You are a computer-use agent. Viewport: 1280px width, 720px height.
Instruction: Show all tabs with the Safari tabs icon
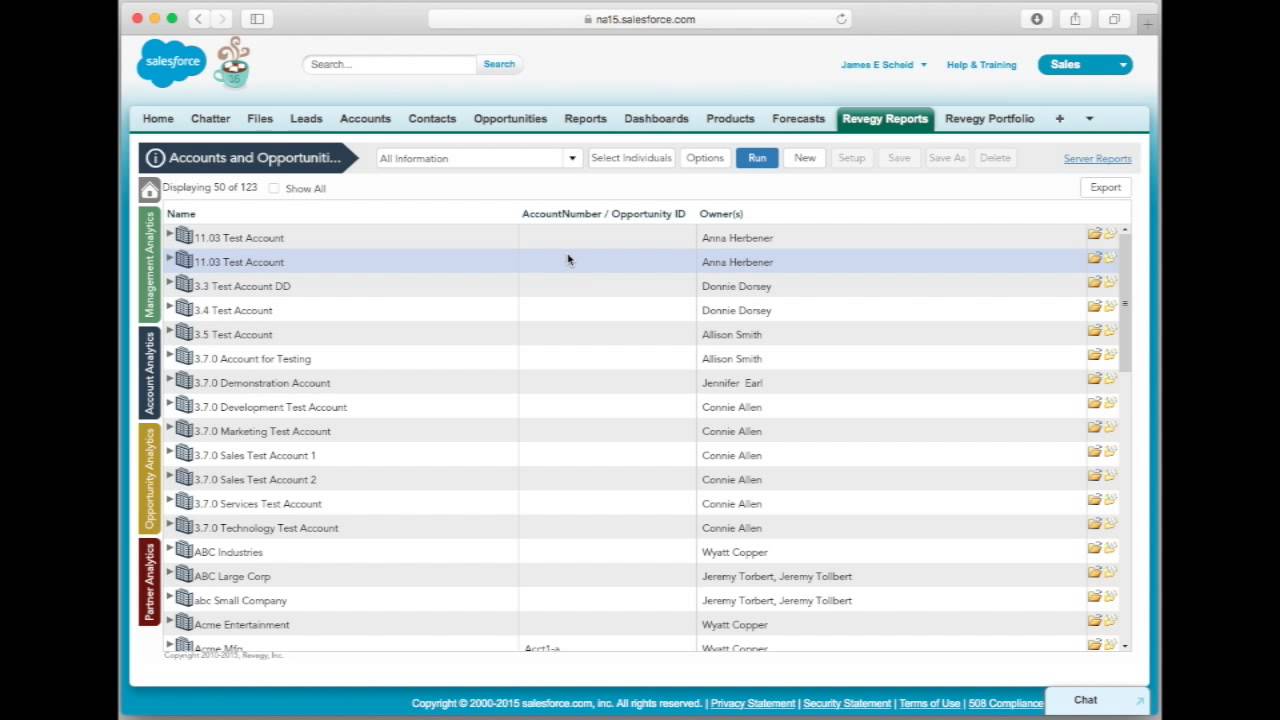click(1113, 19)
